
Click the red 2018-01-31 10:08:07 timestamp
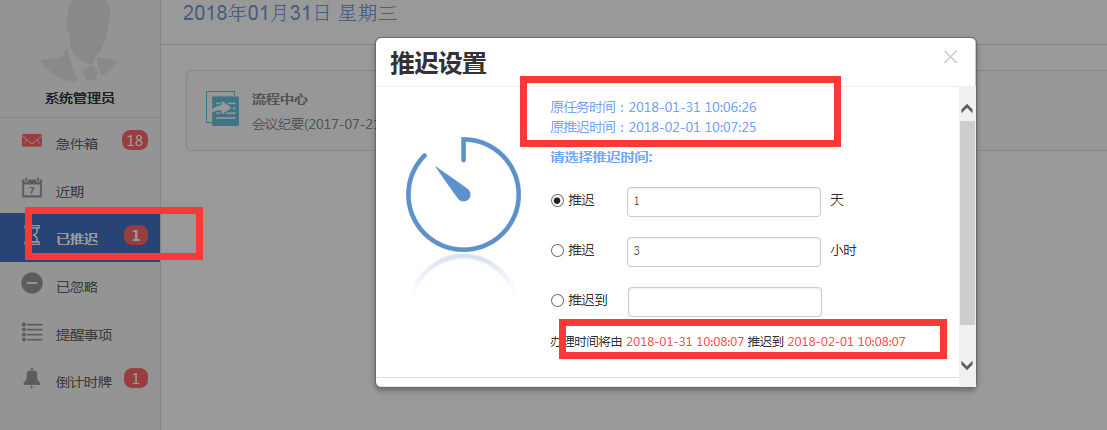point(685,342)
